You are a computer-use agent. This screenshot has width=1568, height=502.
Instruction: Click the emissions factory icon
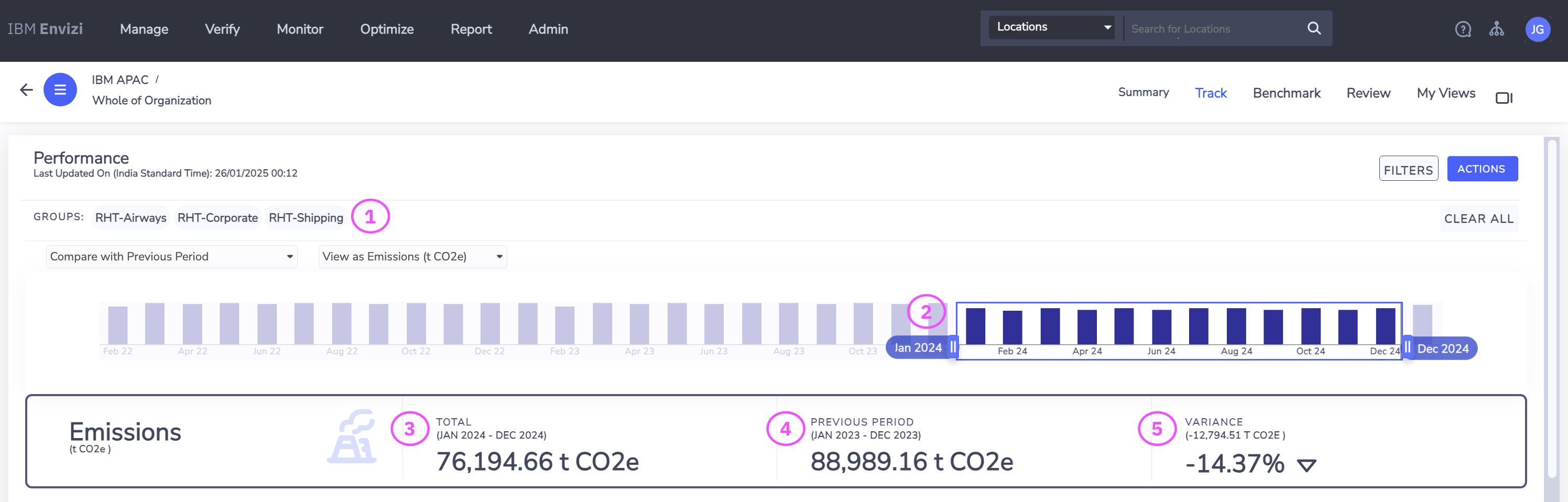[353, 436]
